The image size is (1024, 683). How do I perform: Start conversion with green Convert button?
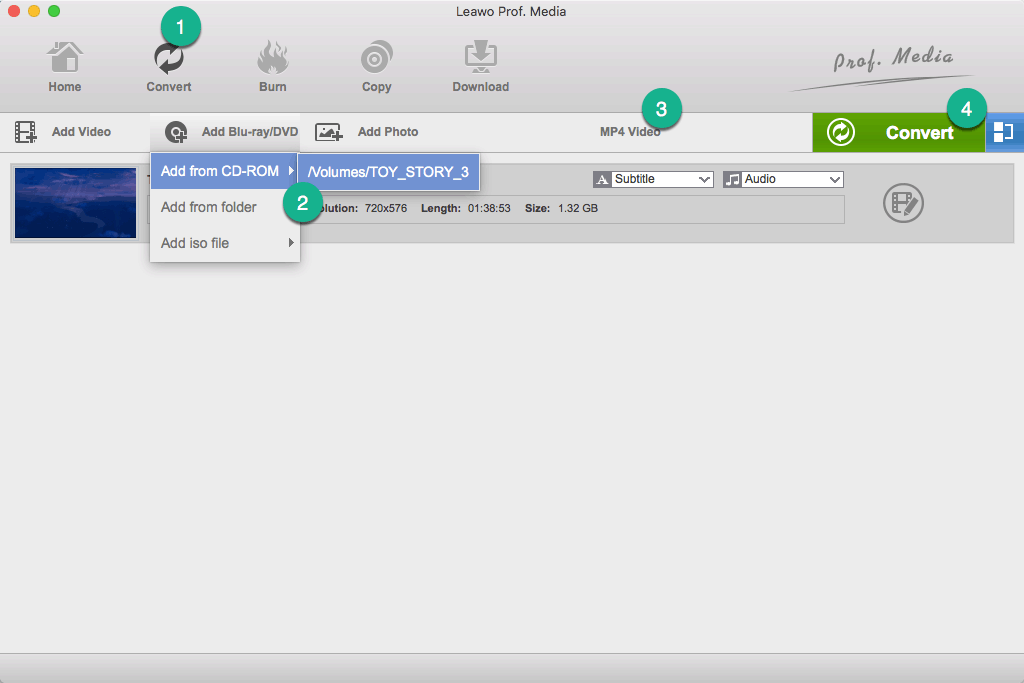[899, 133]
